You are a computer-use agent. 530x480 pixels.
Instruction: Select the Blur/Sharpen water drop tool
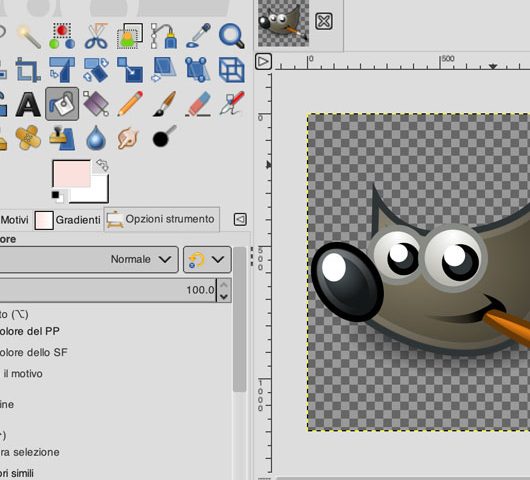point(96,138)
